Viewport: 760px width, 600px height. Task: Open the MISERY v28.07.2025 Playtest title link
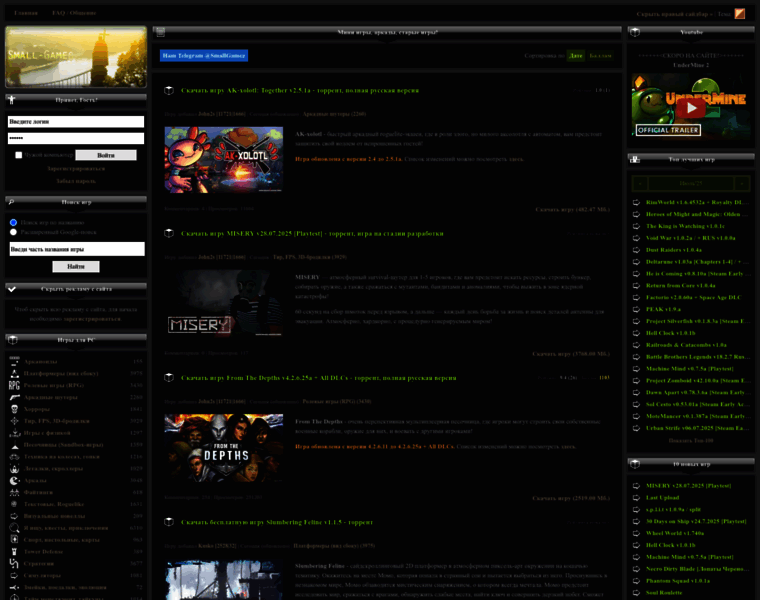(312, 234)
